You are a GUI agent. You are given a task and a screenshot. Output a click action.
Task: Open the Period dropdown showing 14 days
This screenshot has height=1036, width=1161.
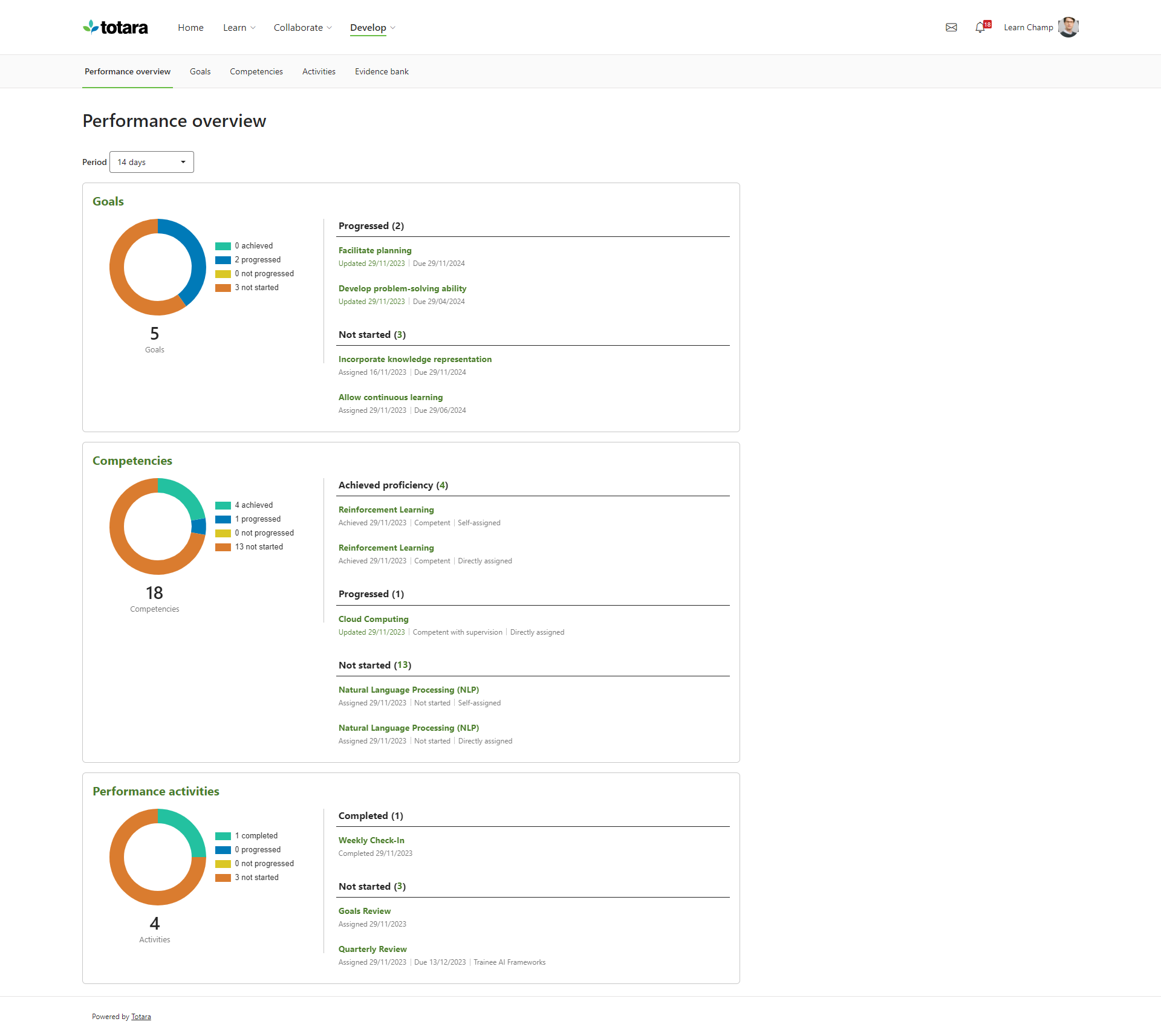point(151,161)
